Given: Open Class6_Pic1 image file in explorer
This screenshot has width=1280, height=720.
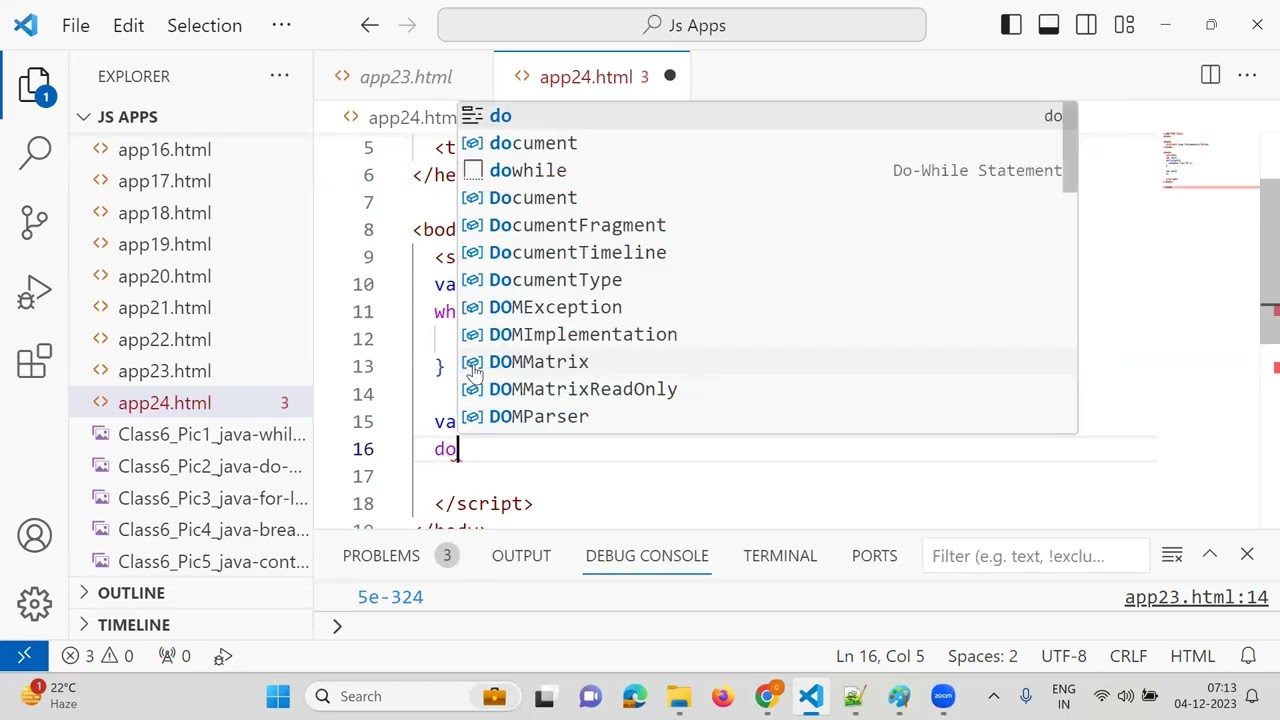Looking at the screenshot, I should [191, 434].
